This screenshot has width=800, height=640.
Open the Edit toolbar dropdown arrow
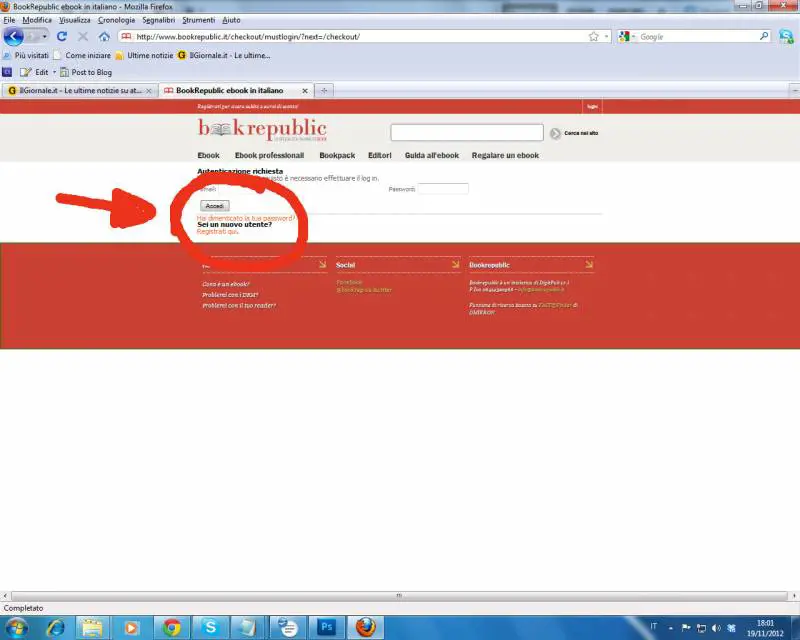54,72
